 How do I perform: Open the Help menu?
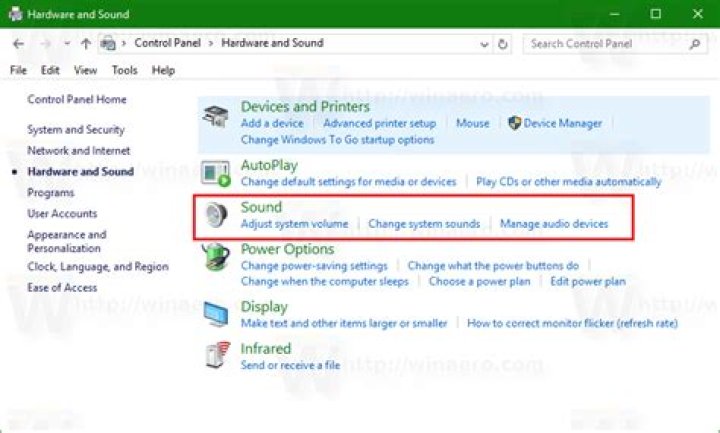163,70
